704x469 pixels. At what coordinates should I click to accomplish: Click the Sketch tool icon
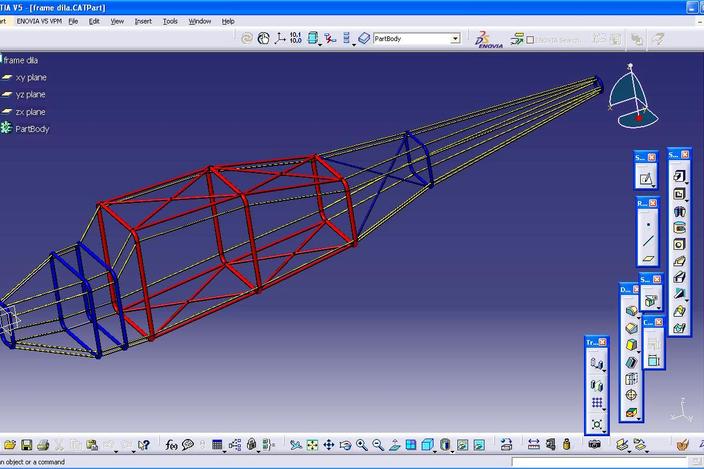647,178
